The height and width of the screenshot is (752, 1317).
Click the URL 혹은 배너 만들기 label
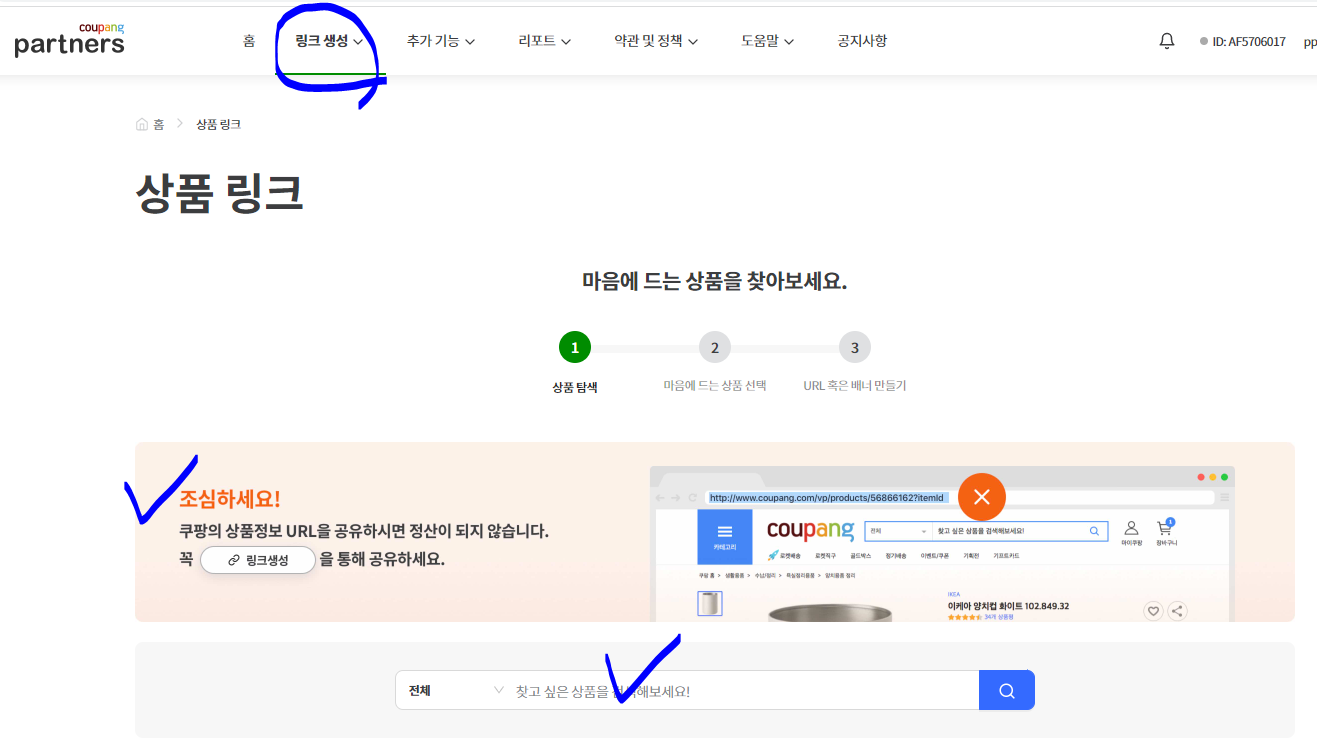855,385
